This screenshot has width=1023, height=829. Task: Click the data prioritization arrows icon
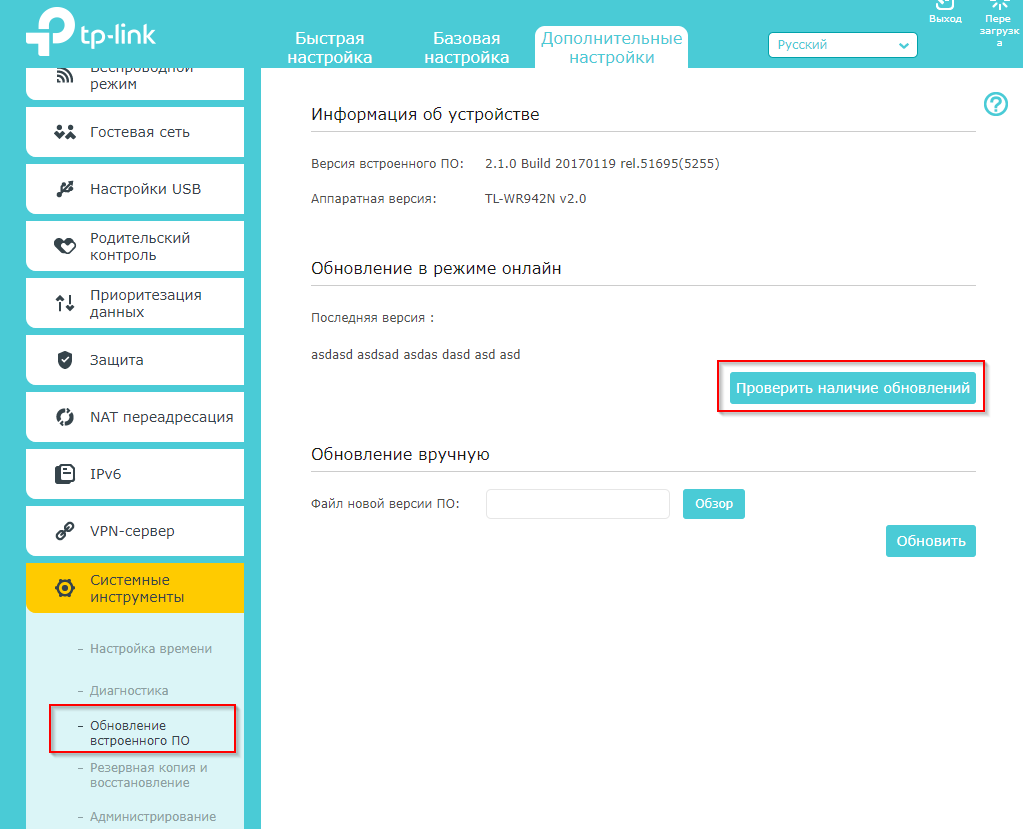[65, 303]
